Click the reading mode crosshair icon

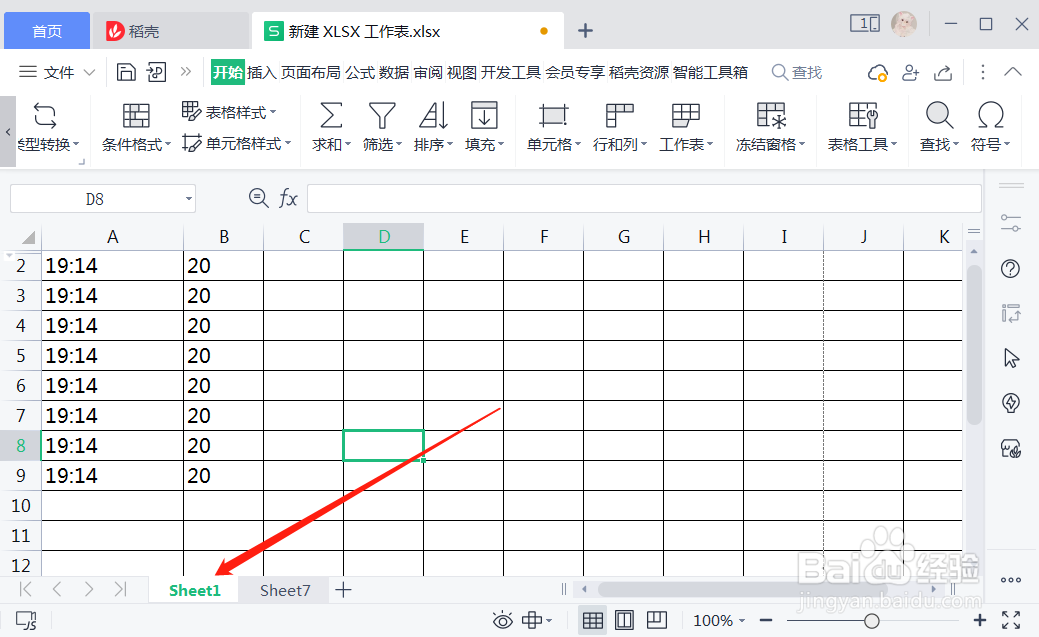pyautogui.click(x=532, y=620)
